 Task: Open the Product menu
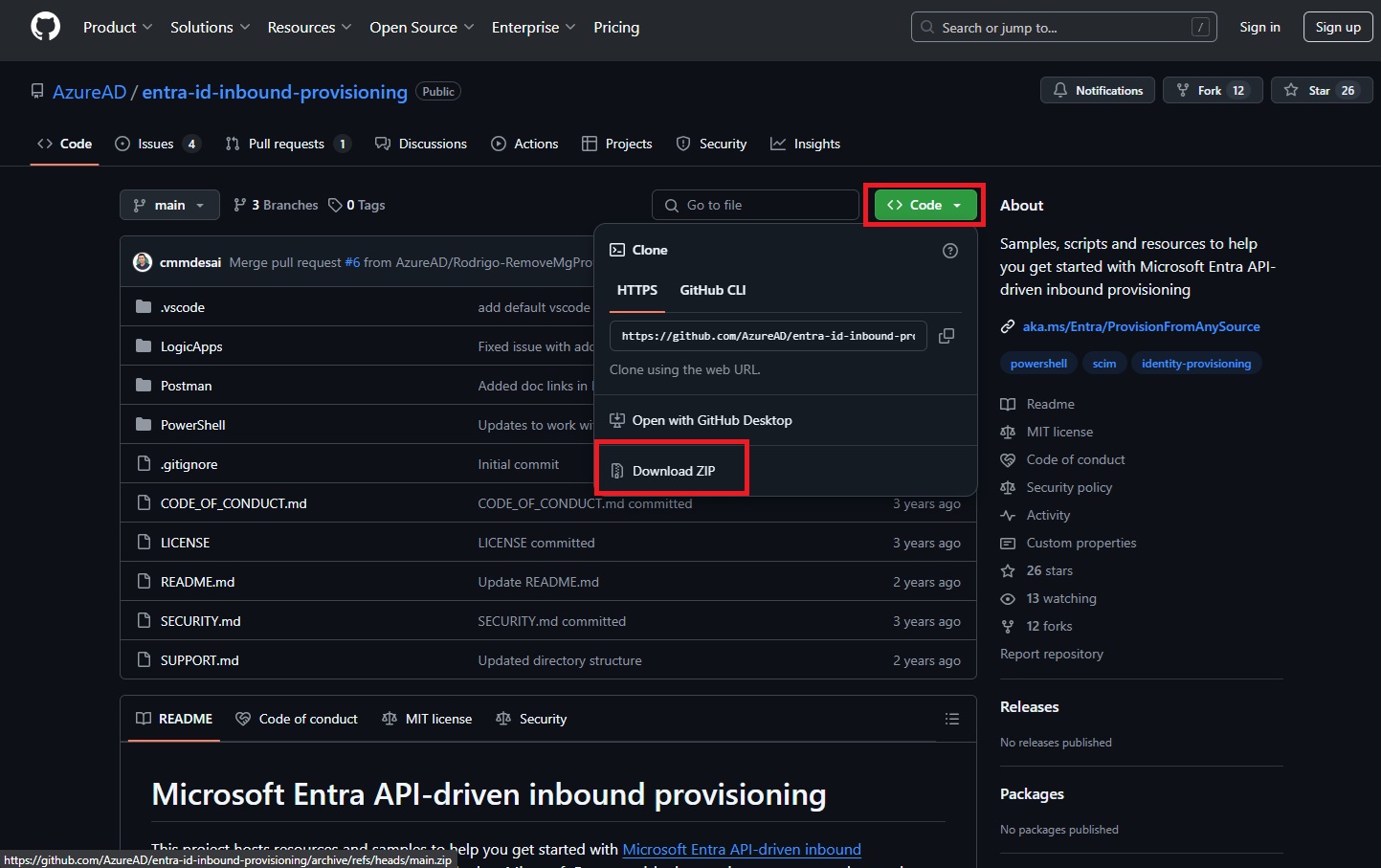pos(117,27)
